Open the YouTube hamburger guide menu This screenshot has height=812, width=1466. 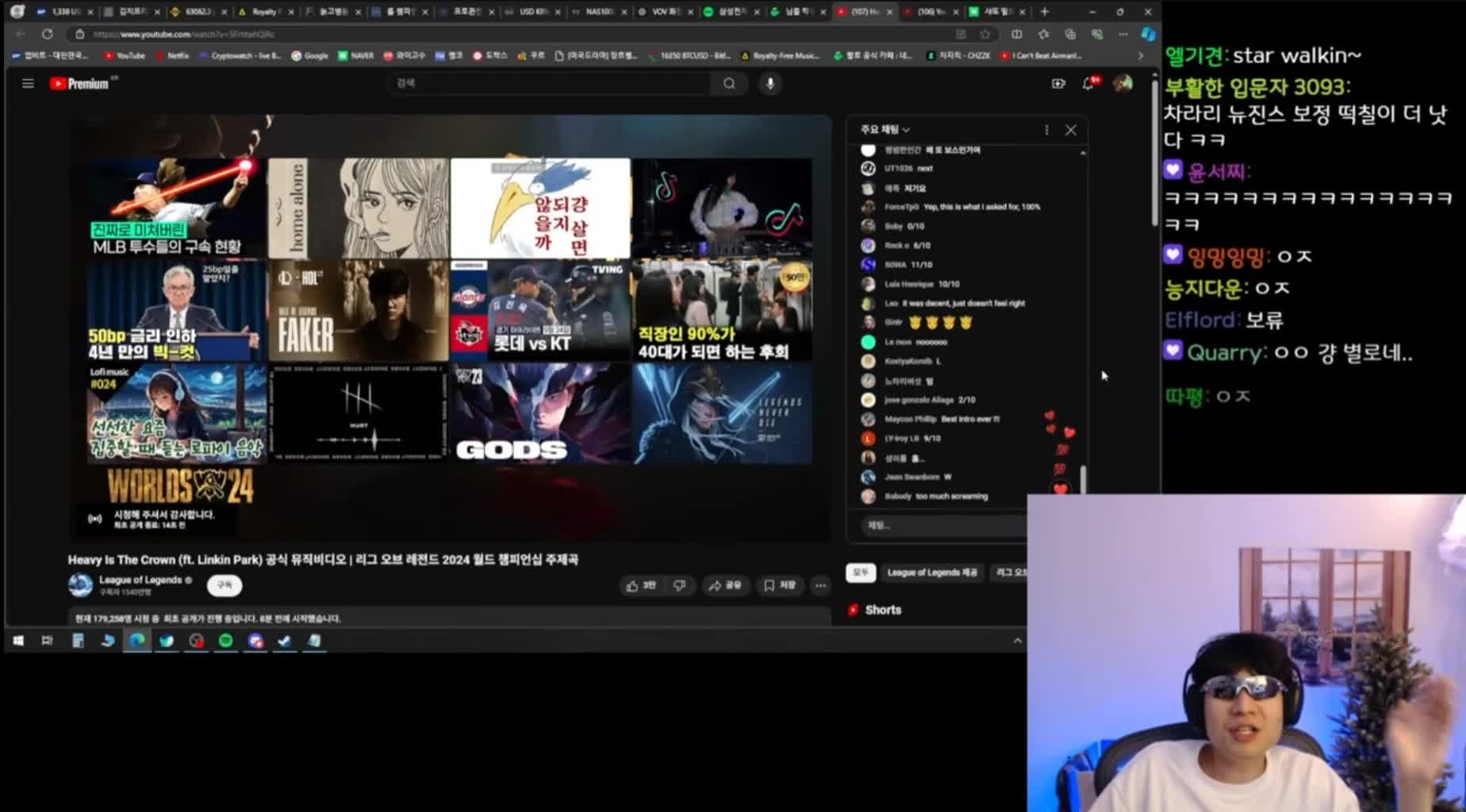(x=28, y=83)
